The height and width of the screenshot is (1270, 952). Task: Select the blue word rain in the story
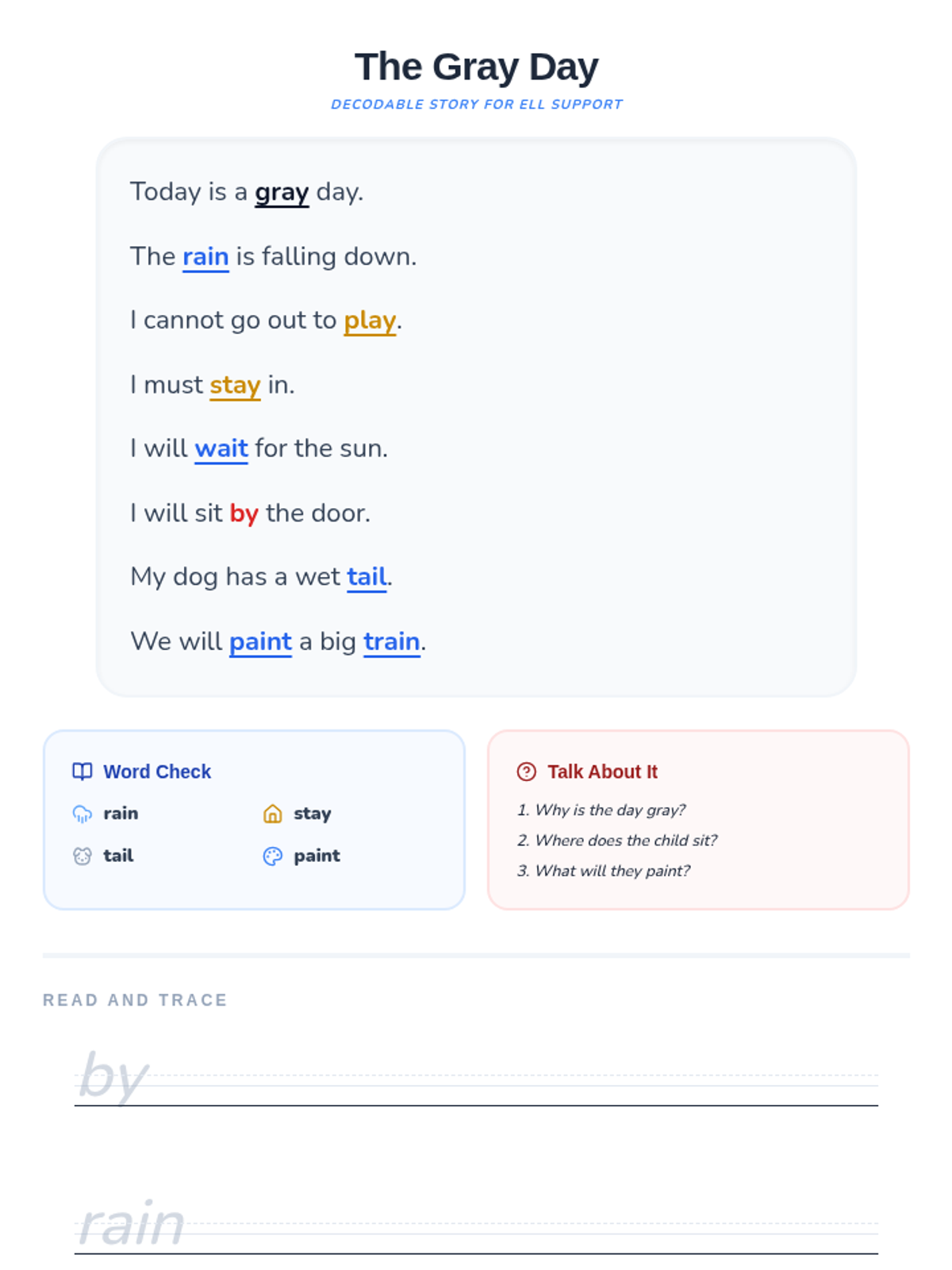click(x=205, y=256)
